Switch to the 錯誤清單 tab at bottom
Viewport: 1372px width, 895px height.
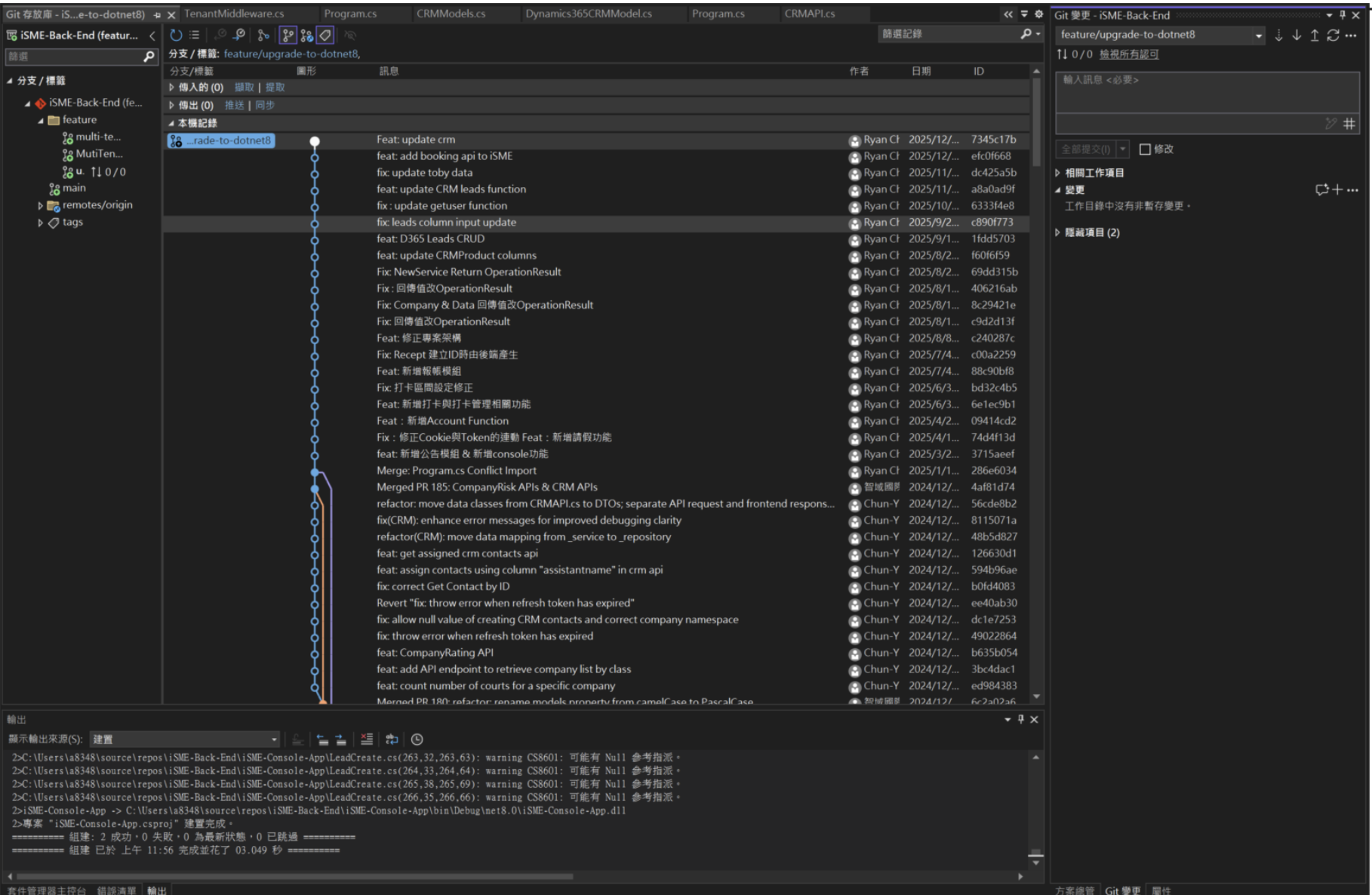[x=116, y=890]
